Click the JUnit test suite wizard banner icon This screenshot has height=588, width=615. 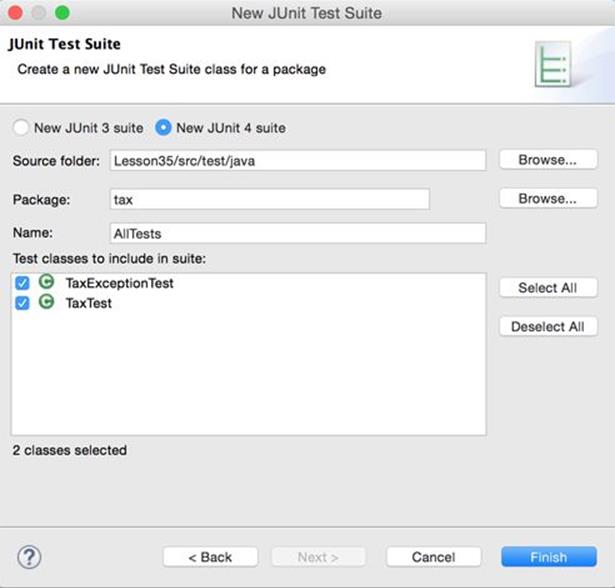(x=553, y=64)
